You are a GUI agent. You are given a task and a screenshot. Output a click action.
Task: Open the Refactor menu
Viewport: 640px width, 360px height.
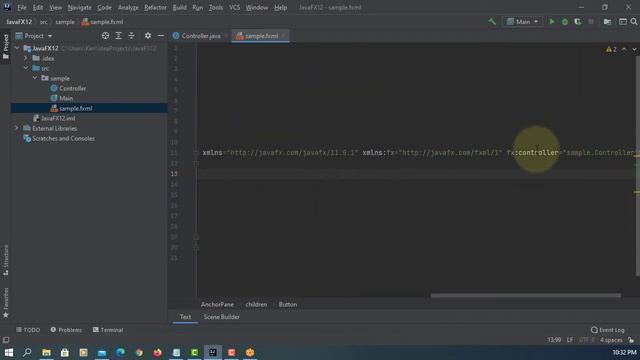point(155,7)
